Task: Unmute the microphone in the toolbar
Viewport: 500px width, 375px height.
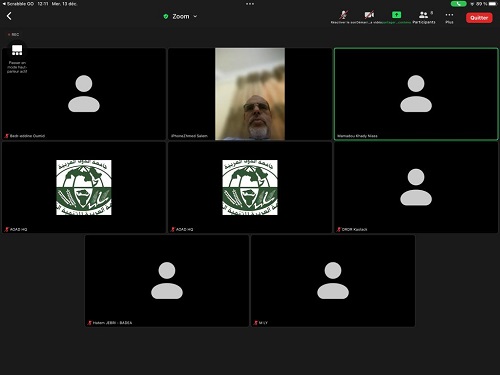Action: point(344,17)
